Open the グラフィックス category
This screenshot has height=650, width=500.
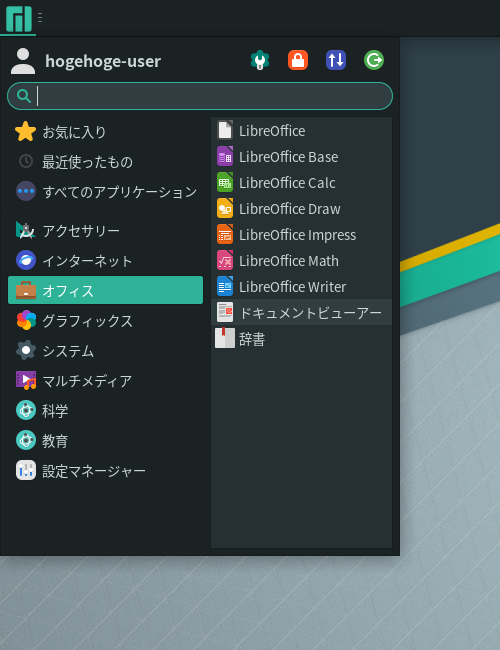[105, 320]
